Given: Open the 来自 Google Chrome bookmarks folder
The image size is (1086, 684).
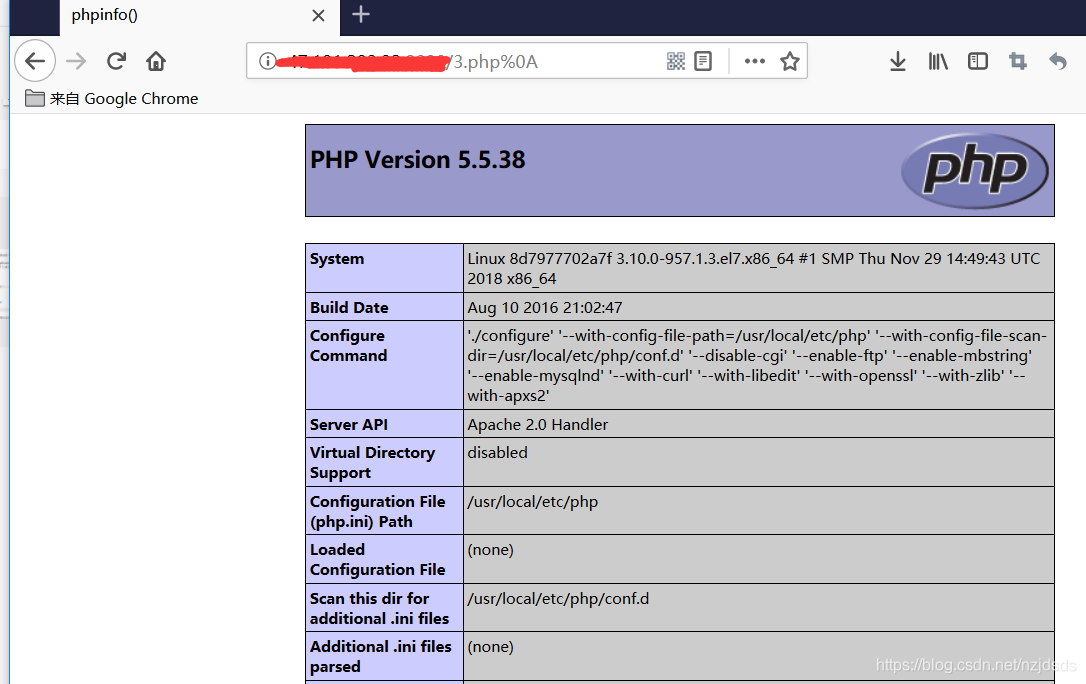Looking at the screenshot, I should [x=112, y=98].
